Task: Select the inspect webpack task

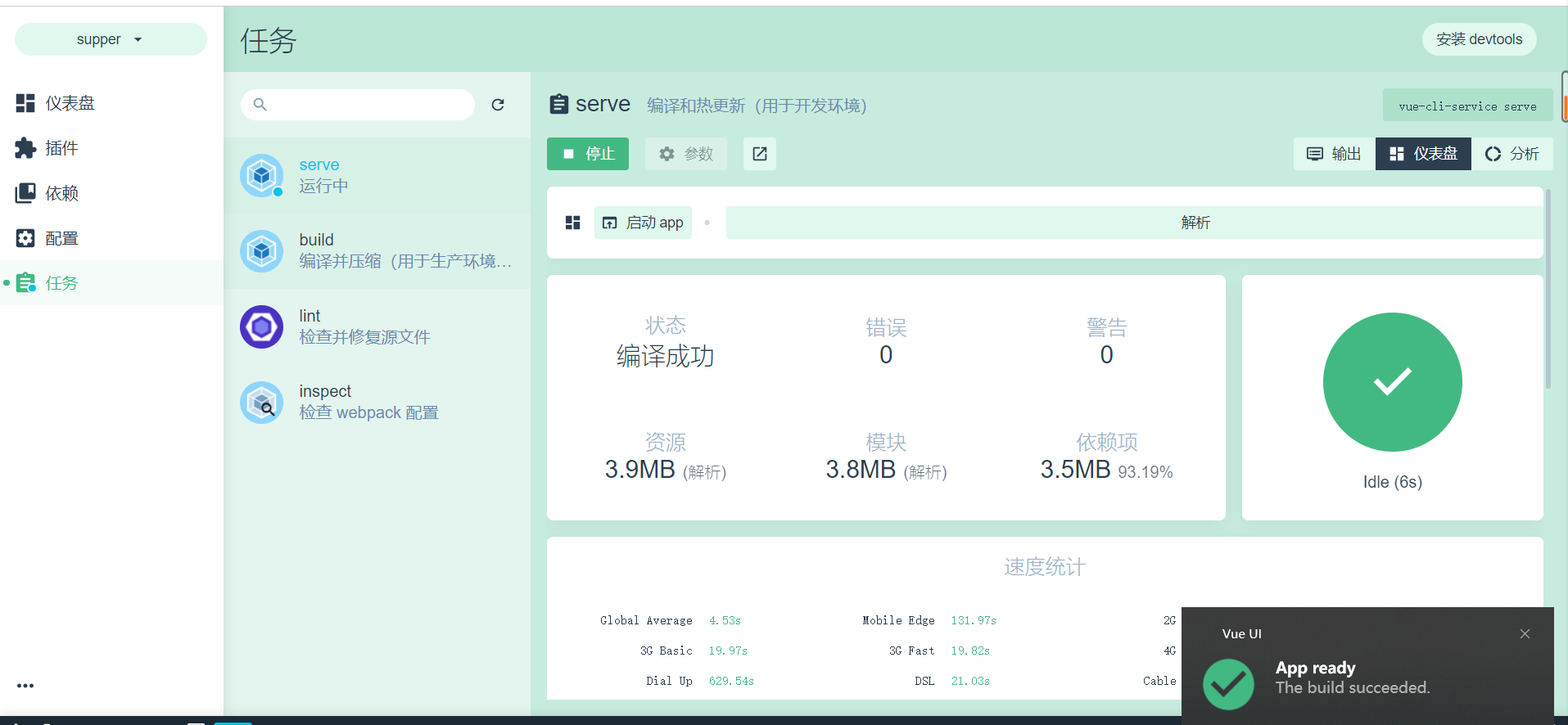Action: (368, 402)
